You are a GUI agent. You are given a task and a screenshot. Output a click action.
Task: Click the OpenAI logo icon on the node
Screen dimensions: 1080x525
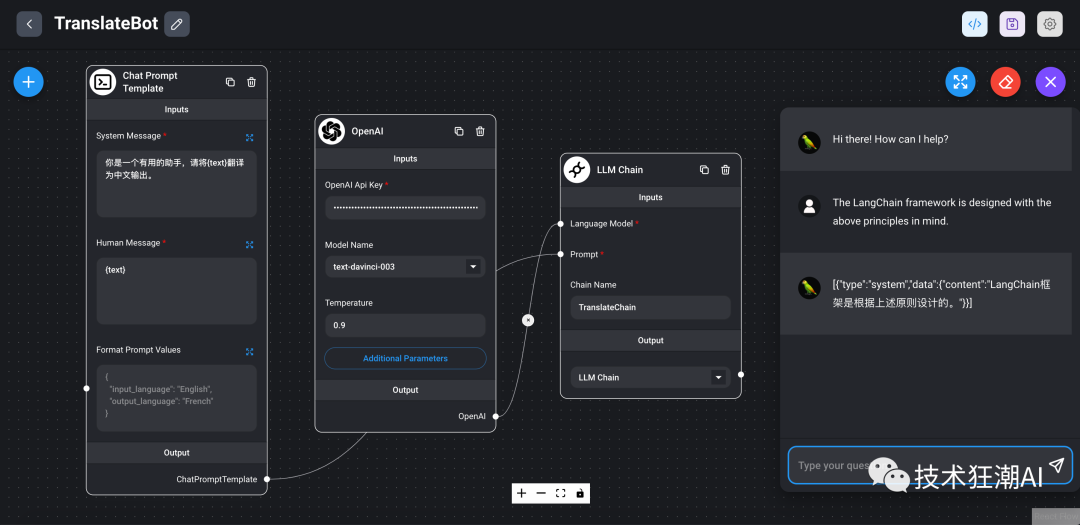(331, 131)
